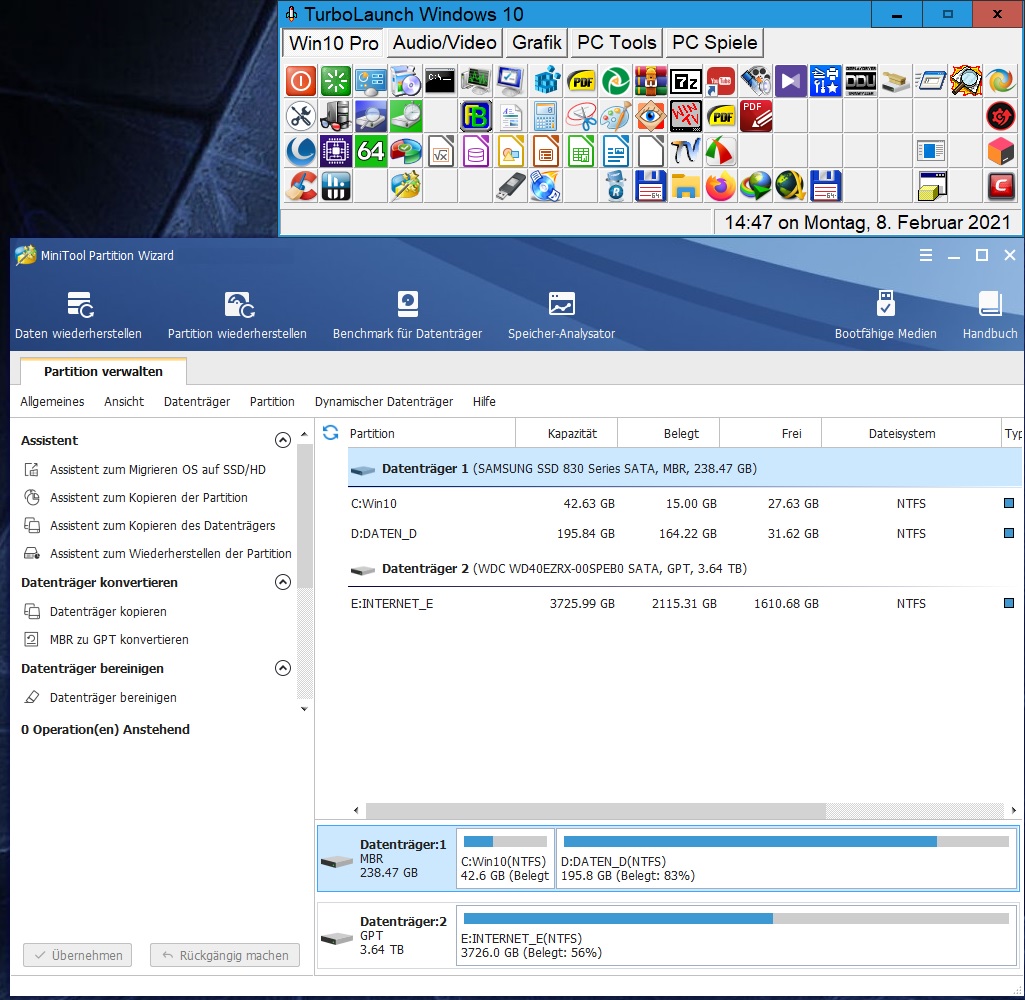The height and width of the screenshot is (1000, 1025).
Task: Launch Partition wiederherstellen wizard
Action: pyautogui.click(x=237, y=315)
